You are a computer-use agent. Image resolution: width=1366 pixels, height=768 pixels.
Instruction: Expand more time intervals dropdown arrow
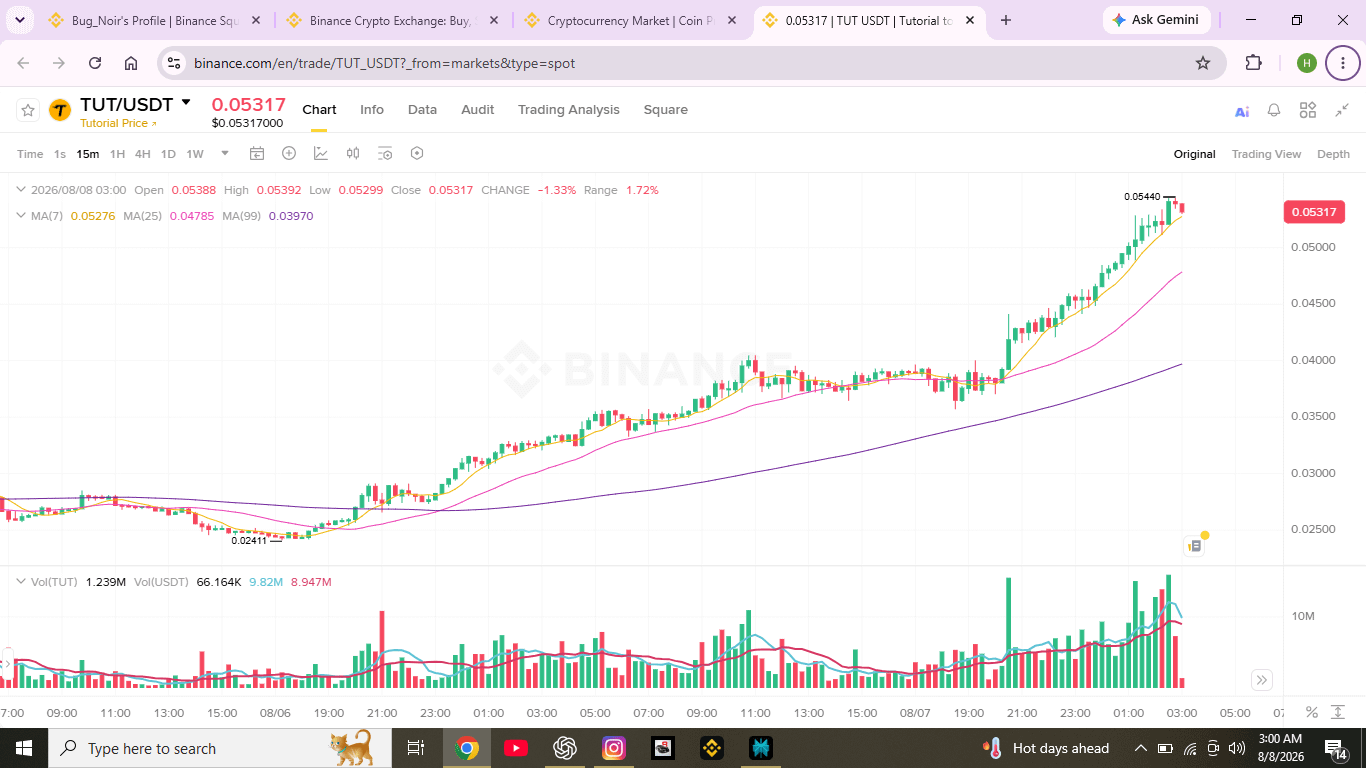click(x=225, y=153)
